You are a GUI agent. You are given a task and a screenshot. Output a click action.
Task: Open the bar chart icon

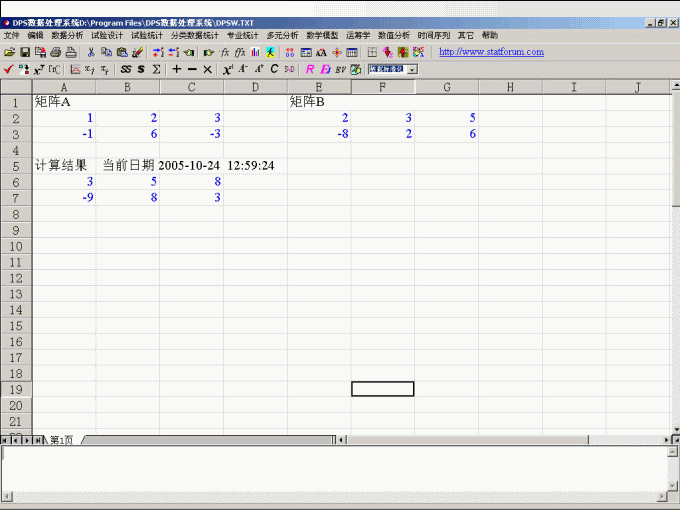[255, 52]
